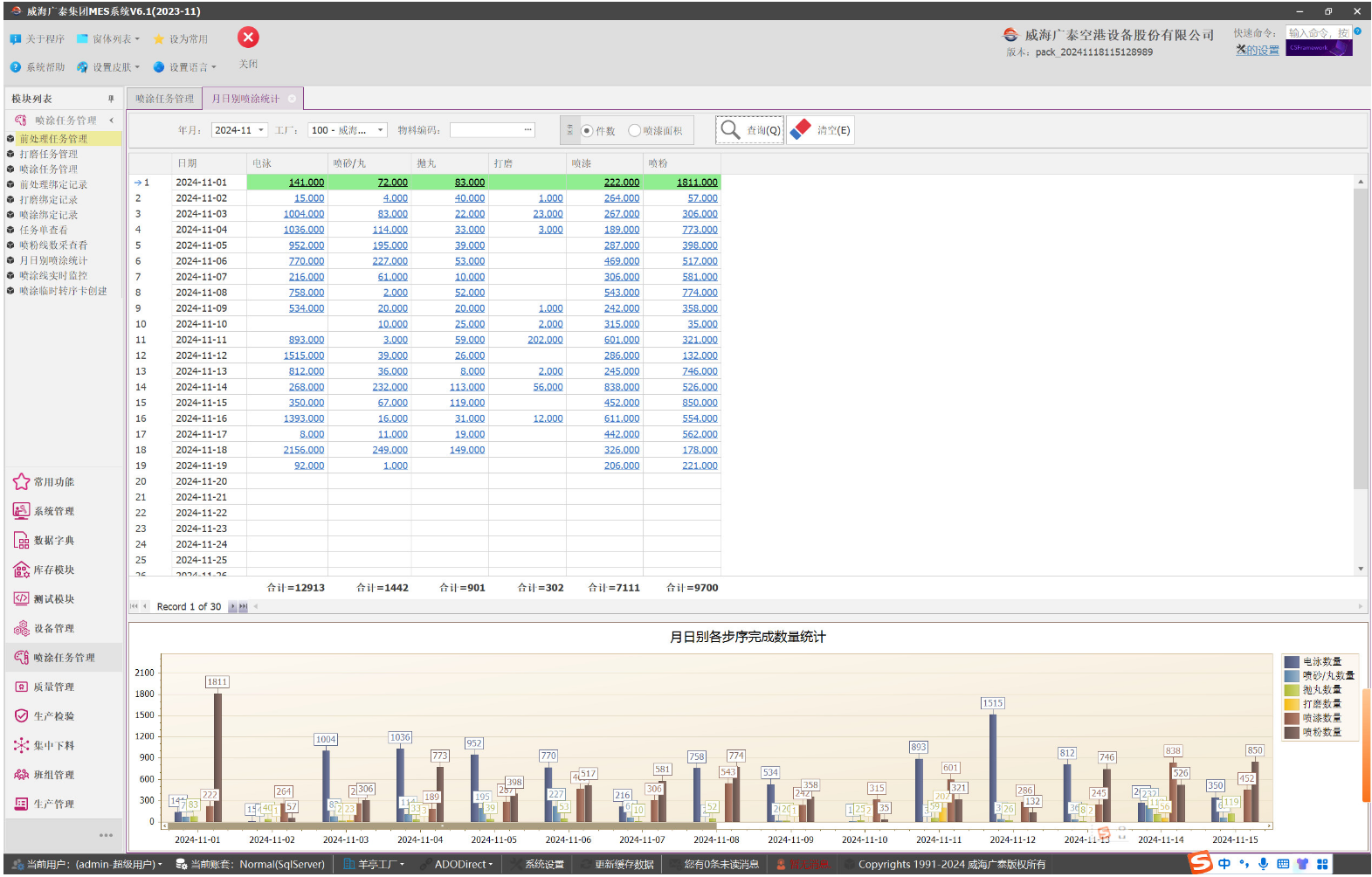Select the 喷涂面积 radio button

point(634,131)
